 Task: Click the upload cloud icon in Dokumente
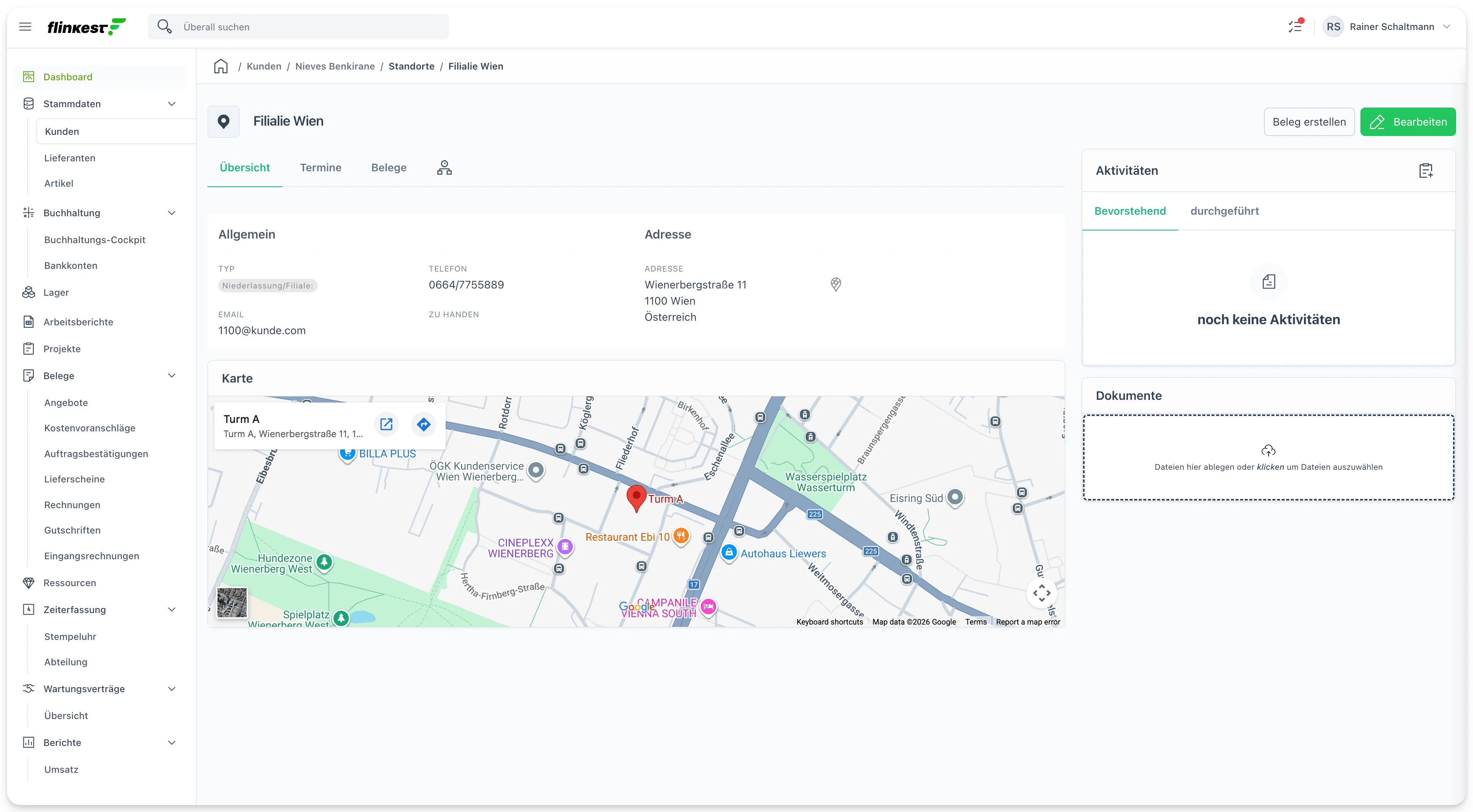1268,451
